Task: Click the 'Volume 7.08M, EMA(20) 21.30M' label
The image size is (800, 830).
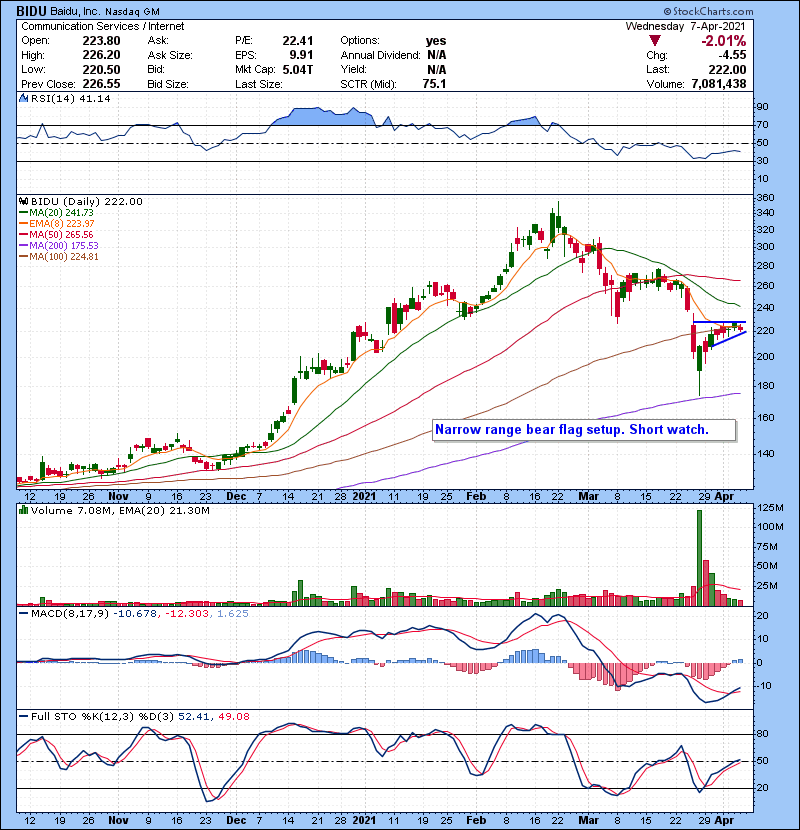Action: click(120, 510)
